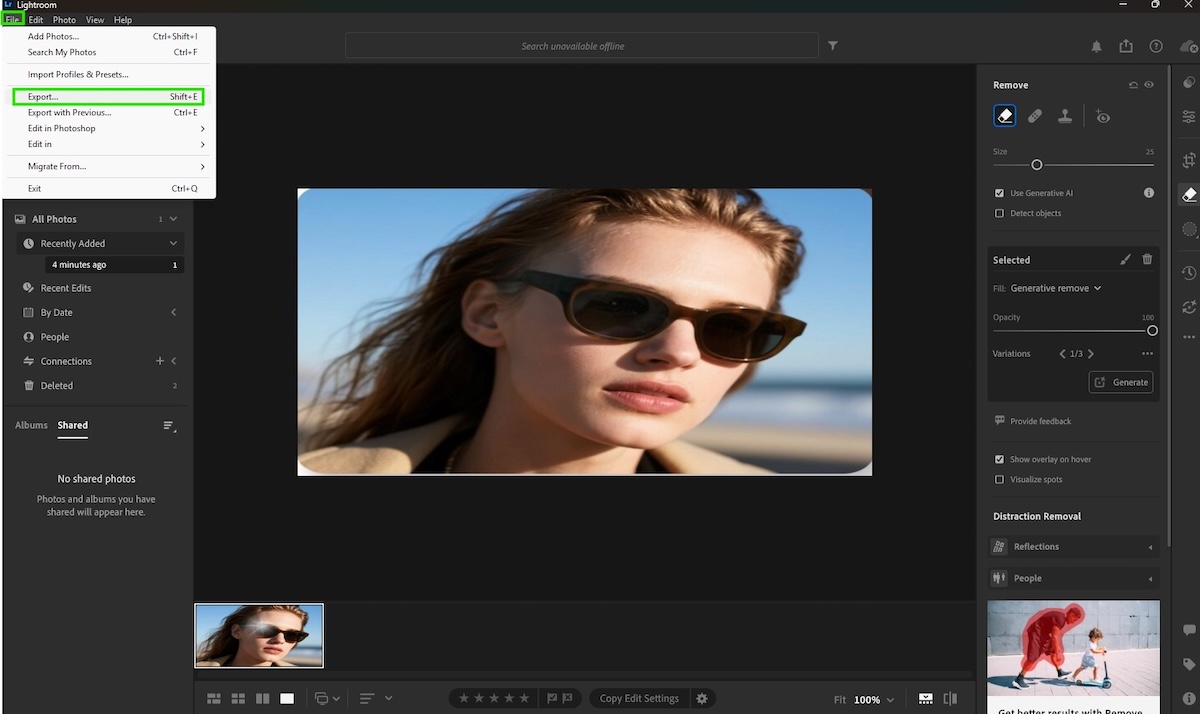The width and height of the screenshot is (1200, 714).
Task: Collapse the All Photos section chevron
Action: point(173,219)
